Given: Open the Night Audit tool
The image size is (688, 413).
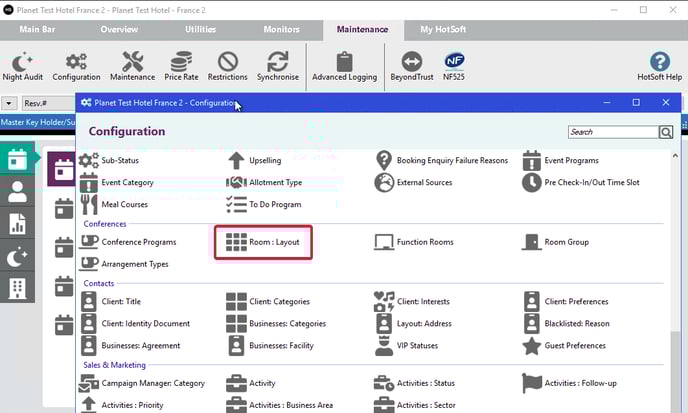Looking at the screenshot, I should point(22,66).
